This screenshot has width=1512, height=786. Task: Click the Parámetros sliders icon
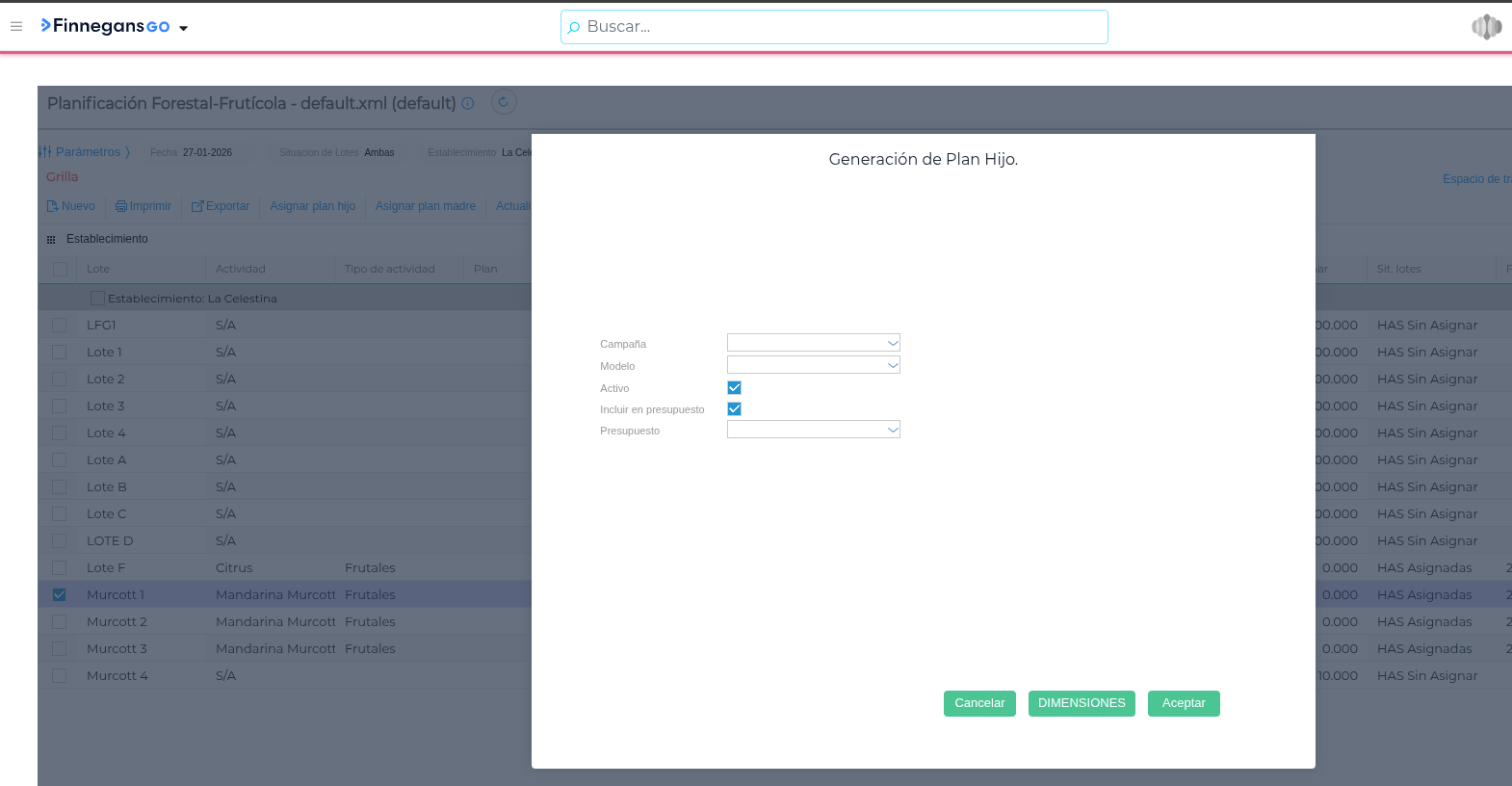coord(45,152)
